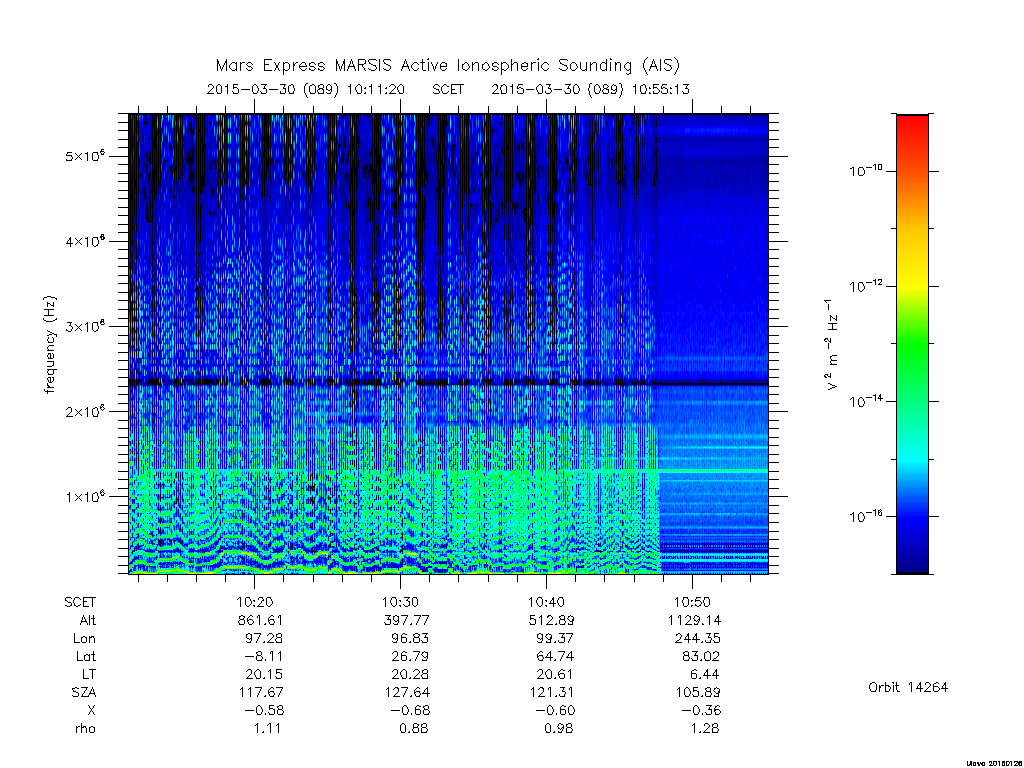Click the plot title "Mars Express MARSIS"

point(305,66)
